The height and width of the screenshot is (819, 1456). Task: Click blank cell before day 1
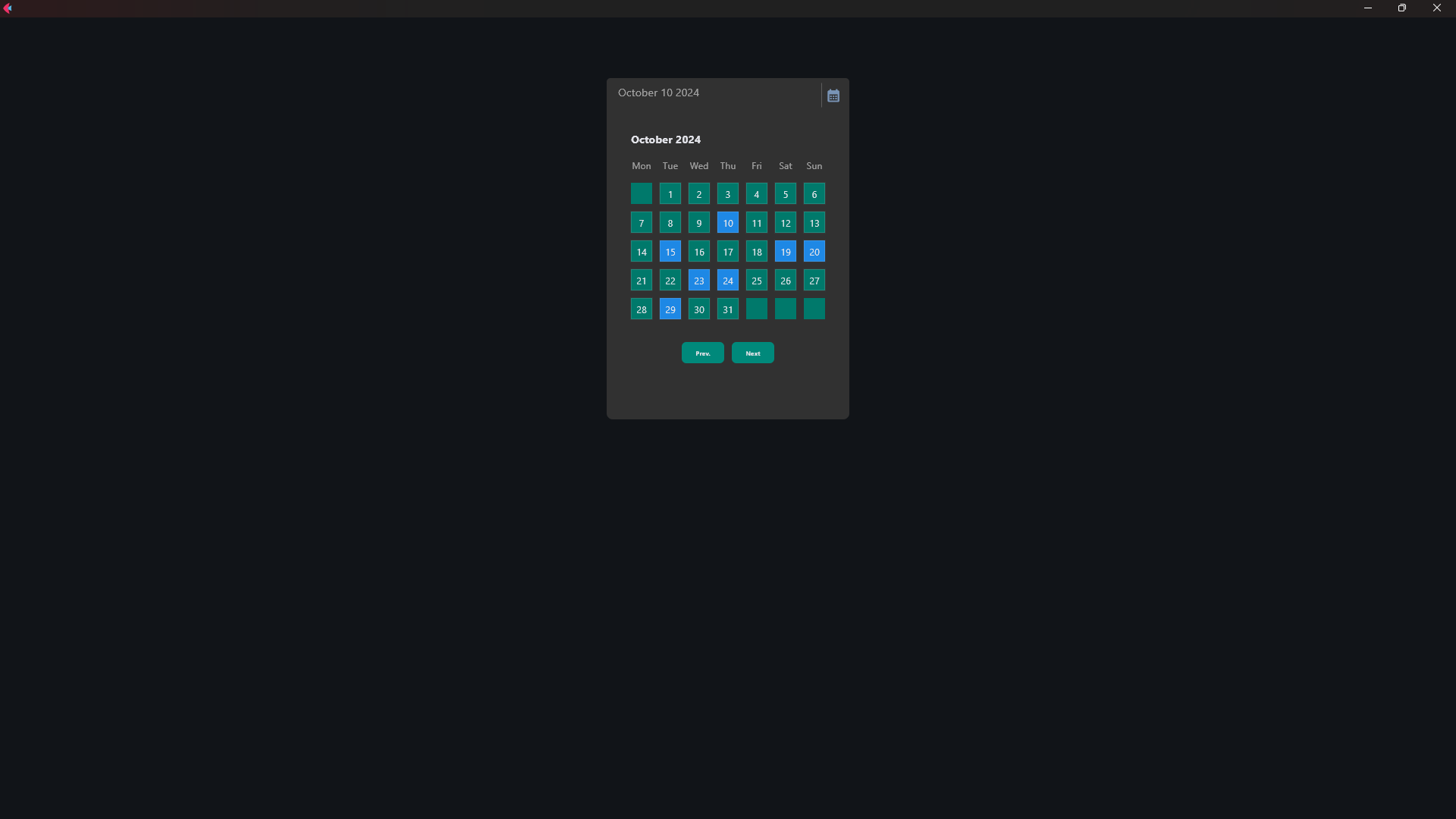click(641, 194)
